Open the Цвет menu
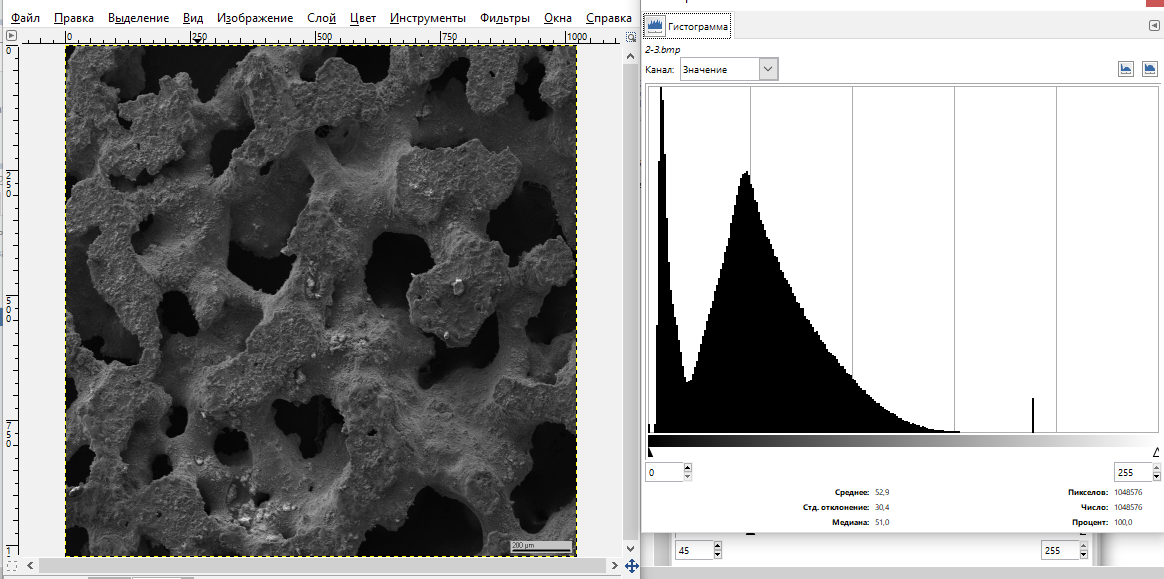Image resolution: width=1164 pixels, height=579 pixels. 364,18
